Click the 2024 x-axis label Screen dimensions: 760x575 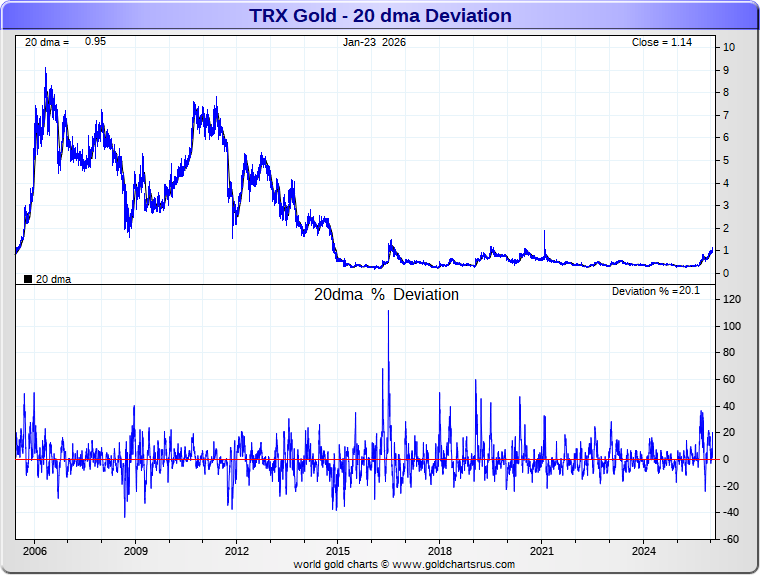[644, 551]
